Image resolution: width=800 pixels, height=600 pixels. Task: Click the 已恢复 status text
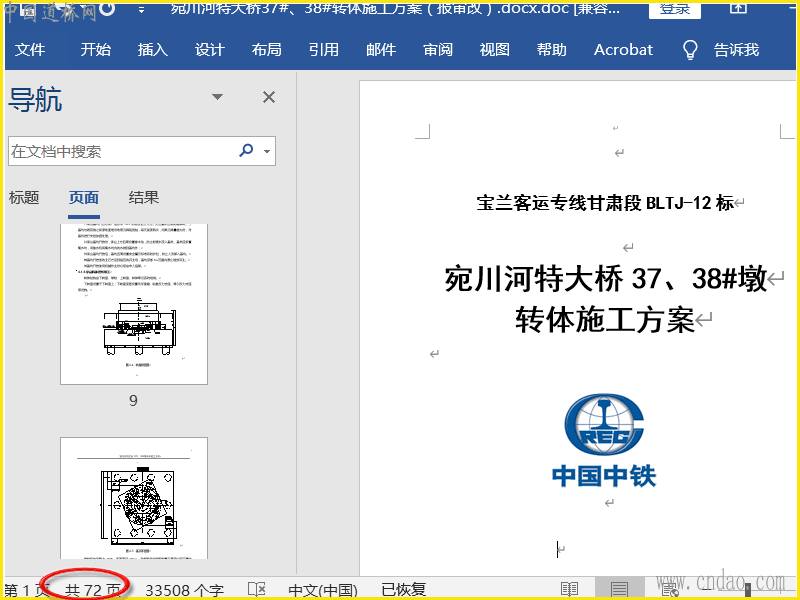pyautogui.click(x=403, y=590)
